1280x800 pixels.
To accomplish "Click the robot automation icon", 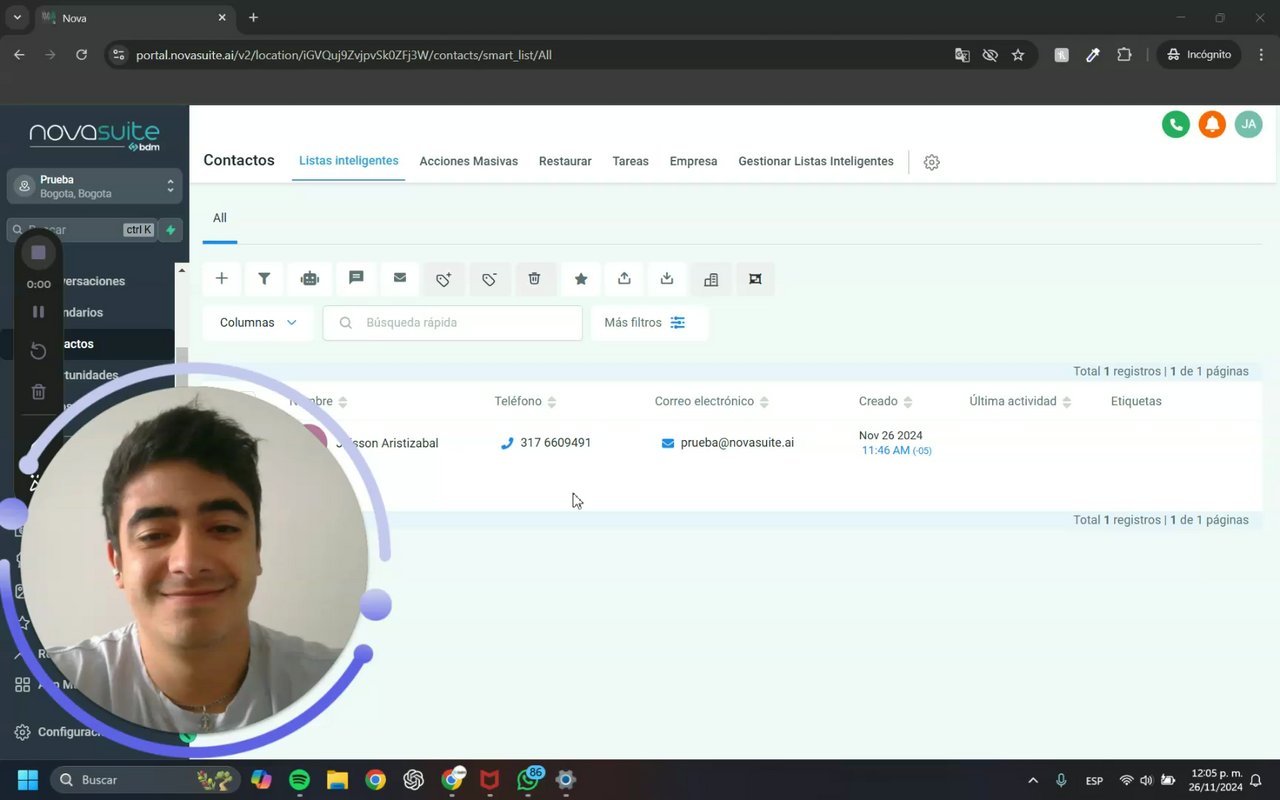I will pos(310,279).
